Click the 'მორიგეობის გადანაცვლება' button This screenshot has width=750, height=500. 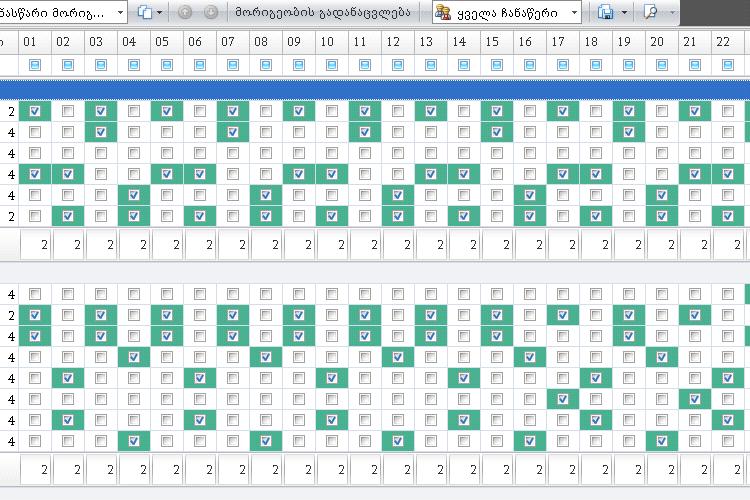click(323, 12)
